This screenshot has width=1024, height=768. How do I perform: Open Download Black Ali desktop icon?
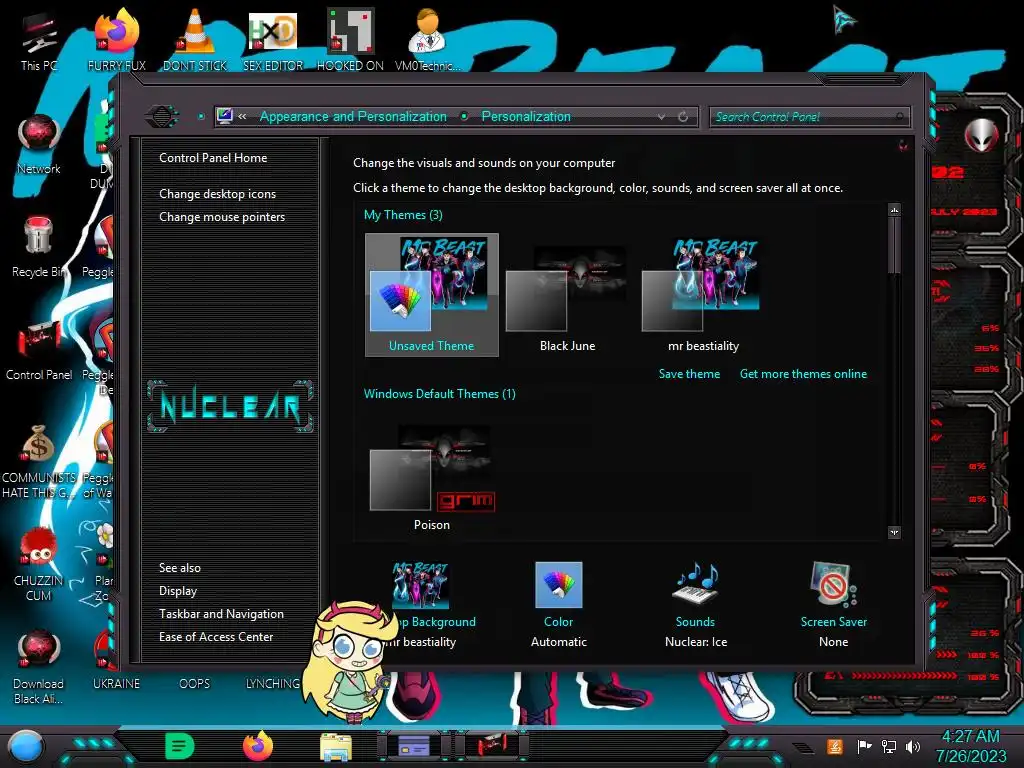[39, 667]
